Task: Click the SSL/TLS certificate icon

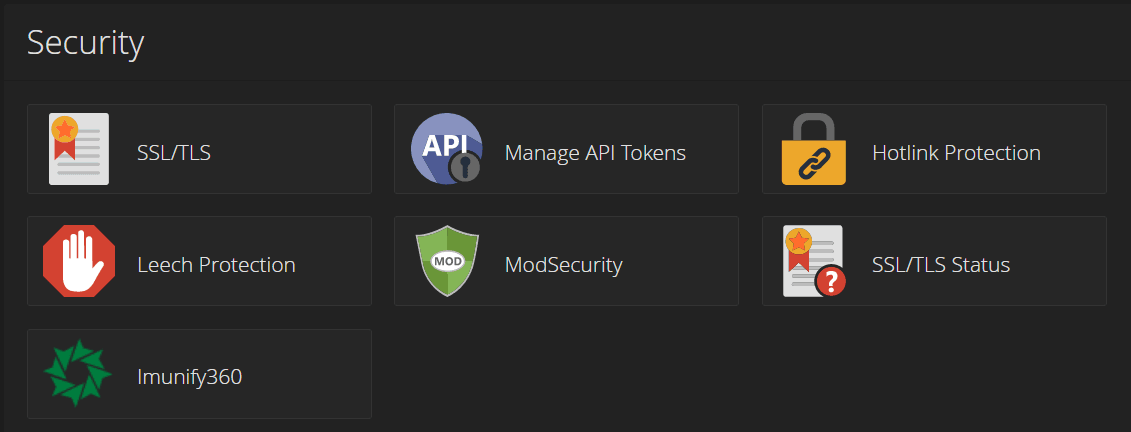Action: pos(79,149)
